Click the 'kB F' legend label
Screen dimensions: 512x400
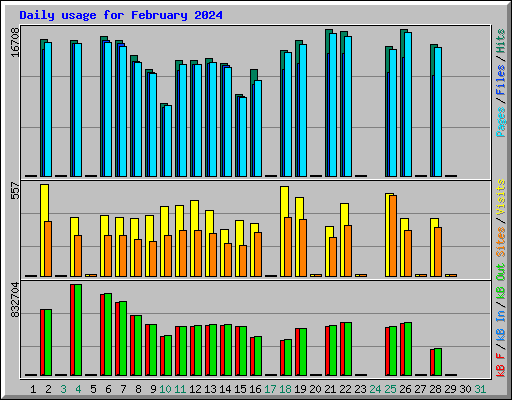coord(501,365)
